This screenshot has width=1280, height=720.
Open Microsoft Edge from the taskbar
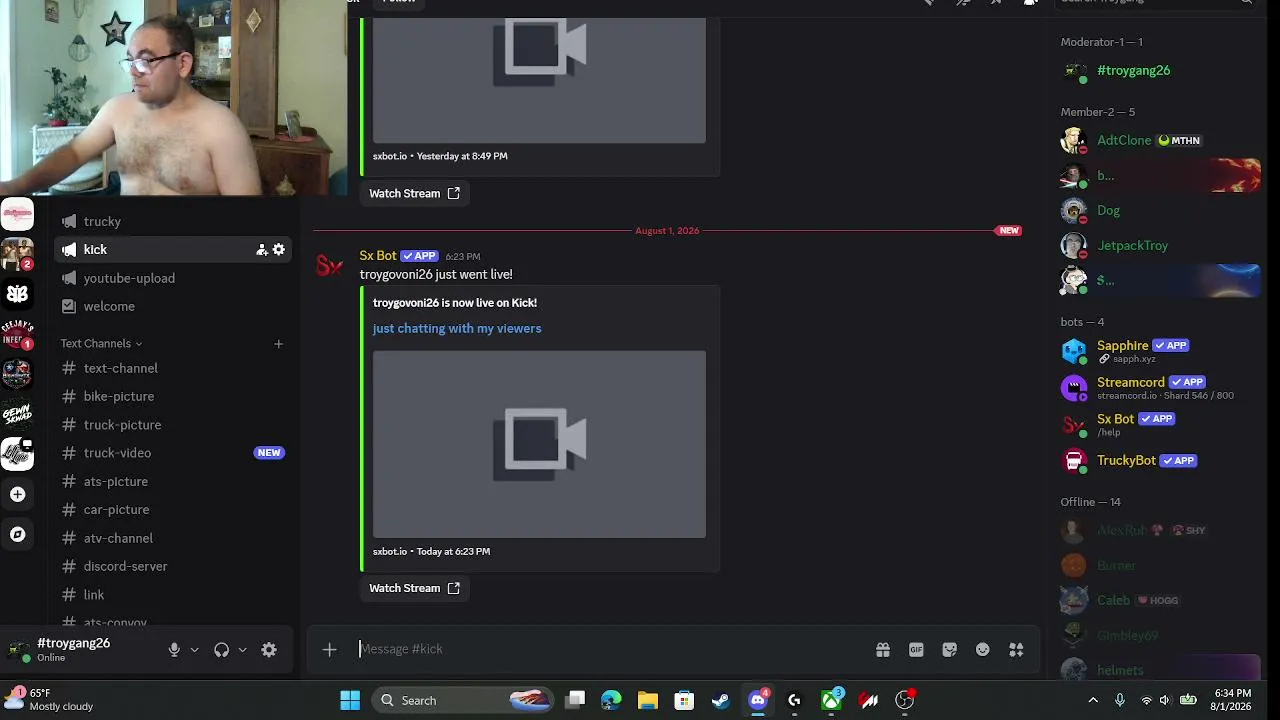click(611, 700)
